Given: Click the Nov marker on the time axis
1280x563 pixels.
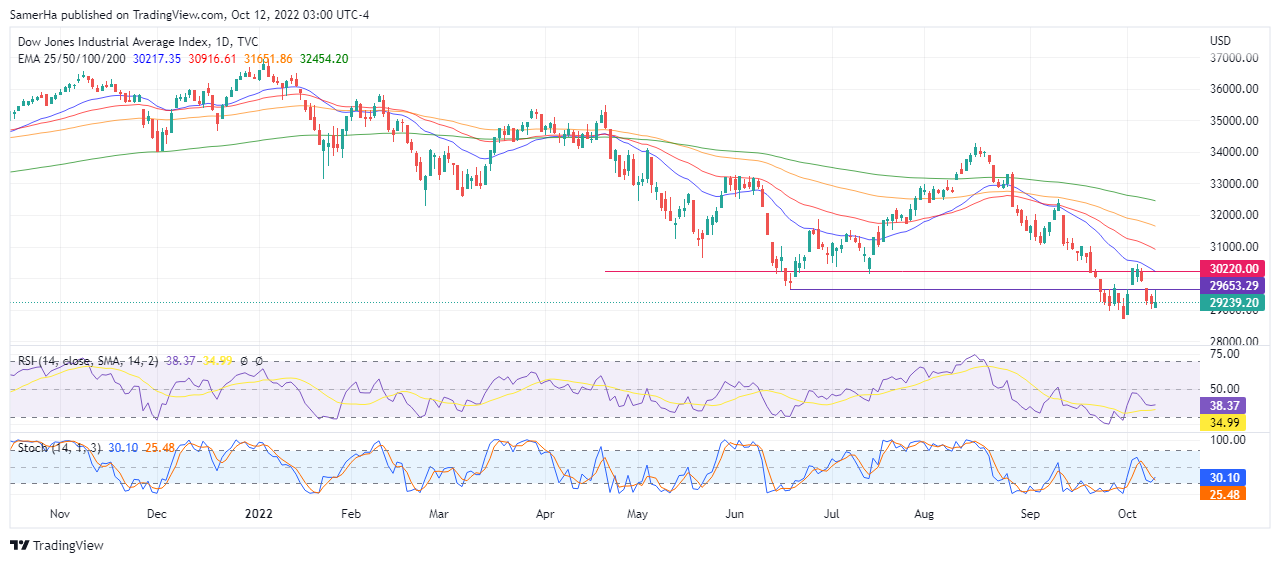Looking at the screenshot, I should pos(59,514).
